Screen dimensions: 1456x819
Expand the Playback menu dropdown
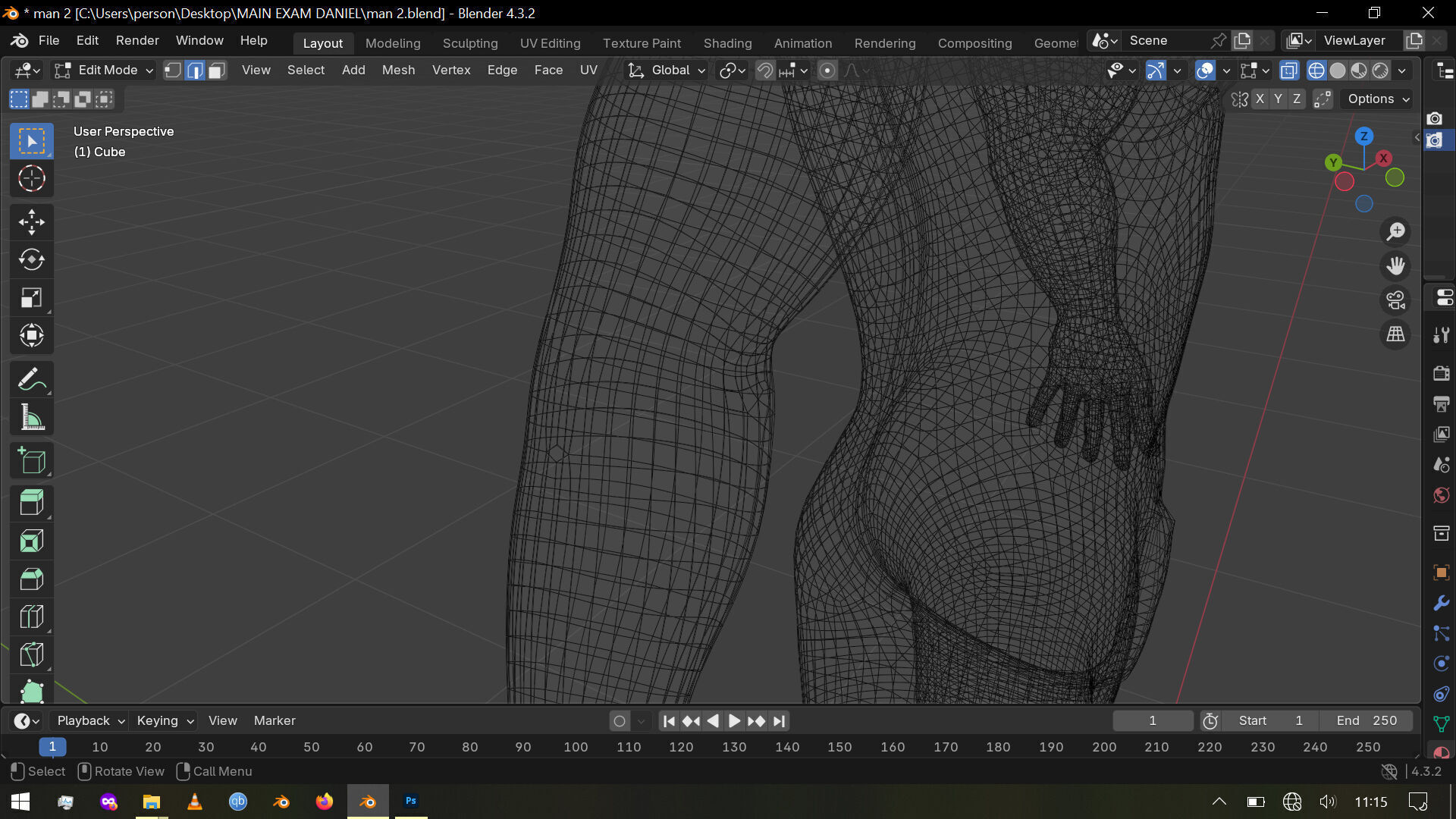[x=89, y=721]
